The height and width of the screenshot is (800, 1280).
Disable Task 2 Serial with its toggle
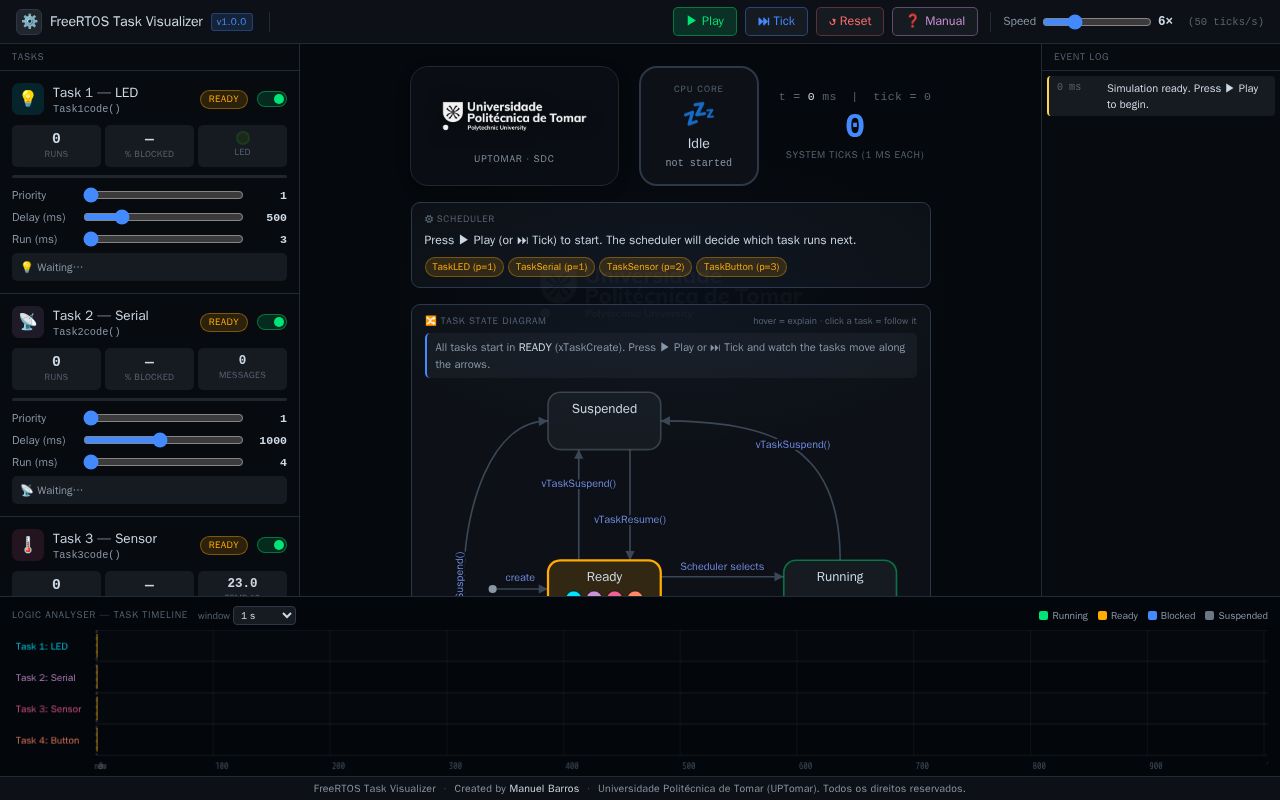272,322
